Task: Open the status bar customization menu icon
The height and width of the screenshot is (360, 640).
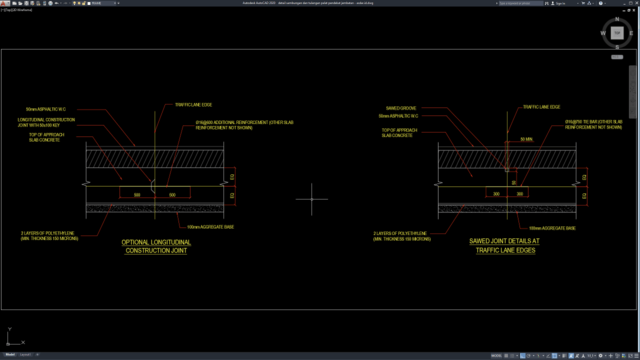Action: 636,356
